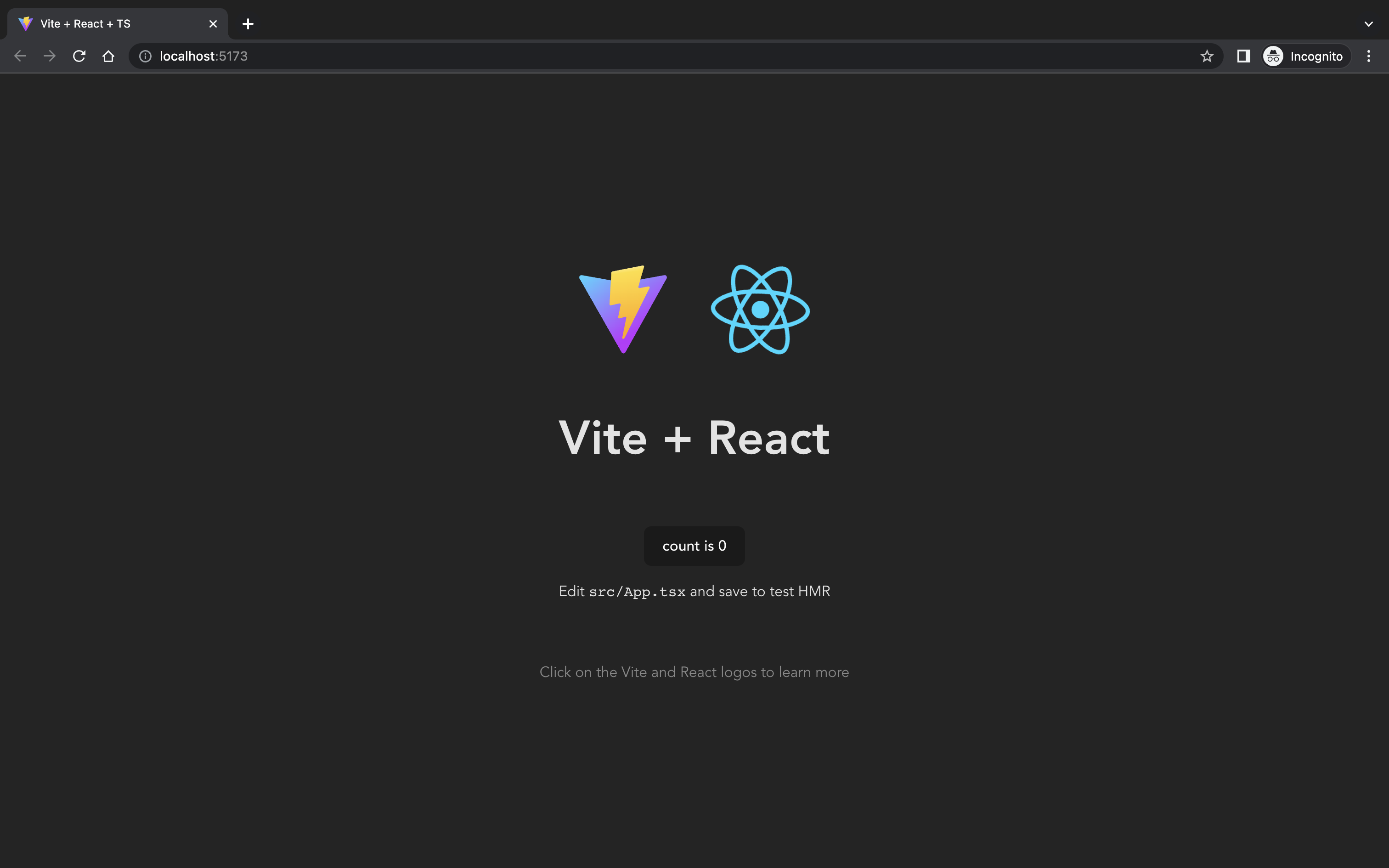
Task: Go forward with the browser forward arrow
Action: 50,56
